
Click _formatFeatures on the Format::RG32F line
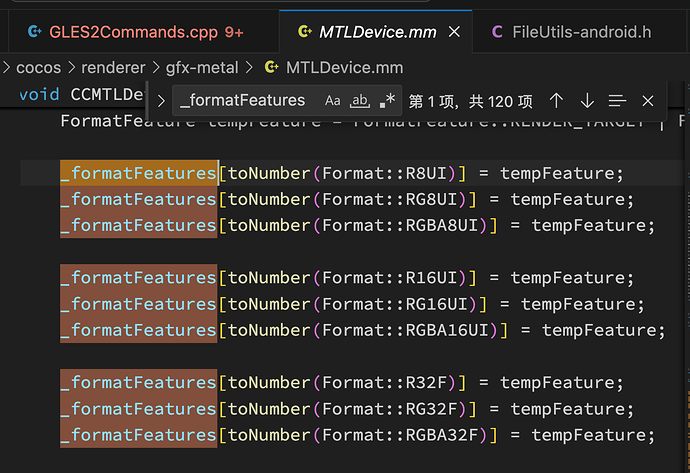(x=139, y=409)
